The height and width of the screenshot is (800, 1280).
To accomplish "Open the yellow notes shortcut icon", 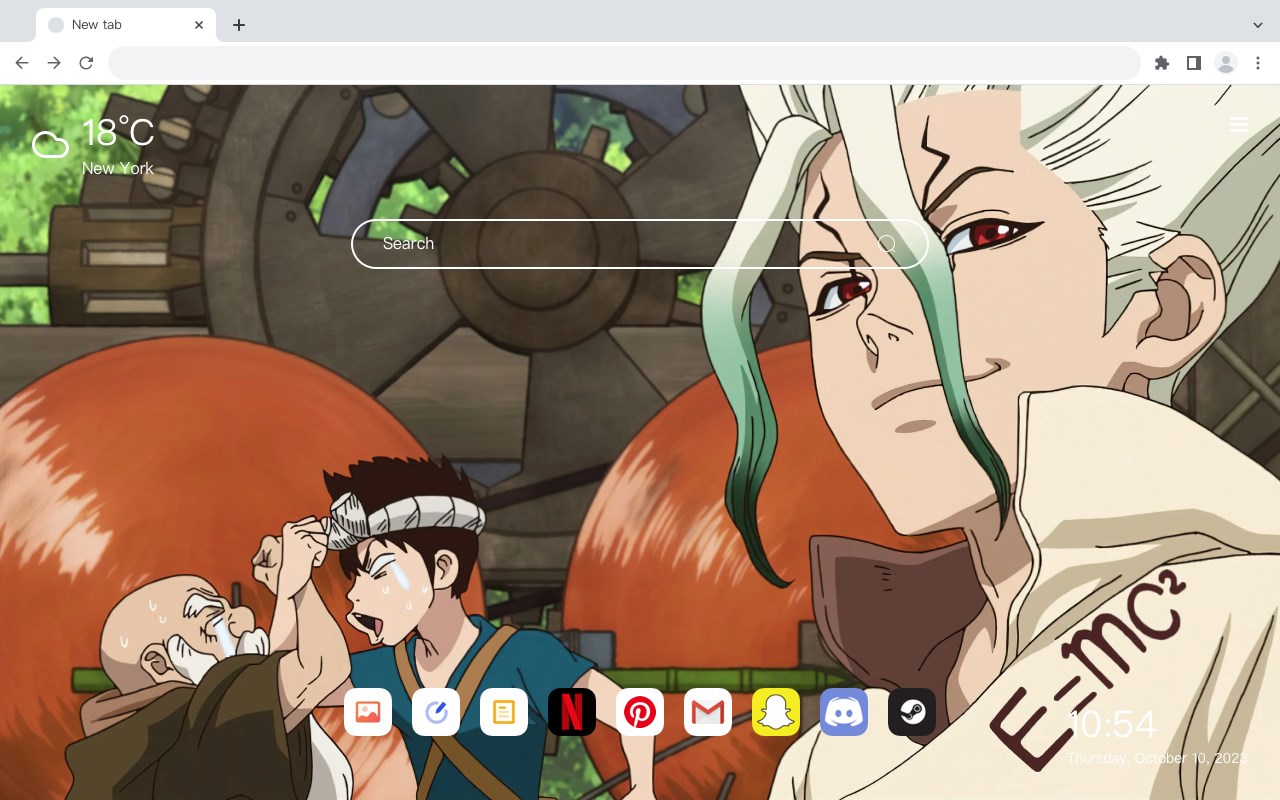I will click(504, 712).
